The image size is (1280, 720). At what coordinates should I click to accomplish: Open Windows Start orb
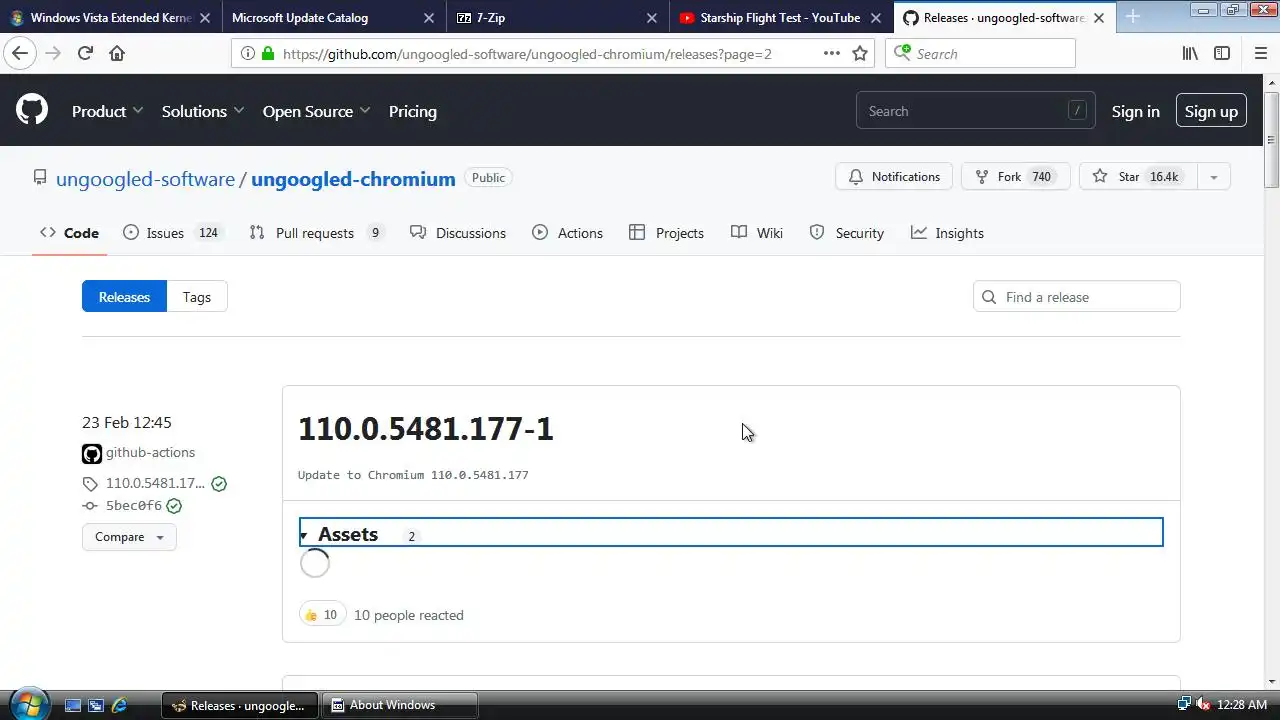(x=28, y=703)
